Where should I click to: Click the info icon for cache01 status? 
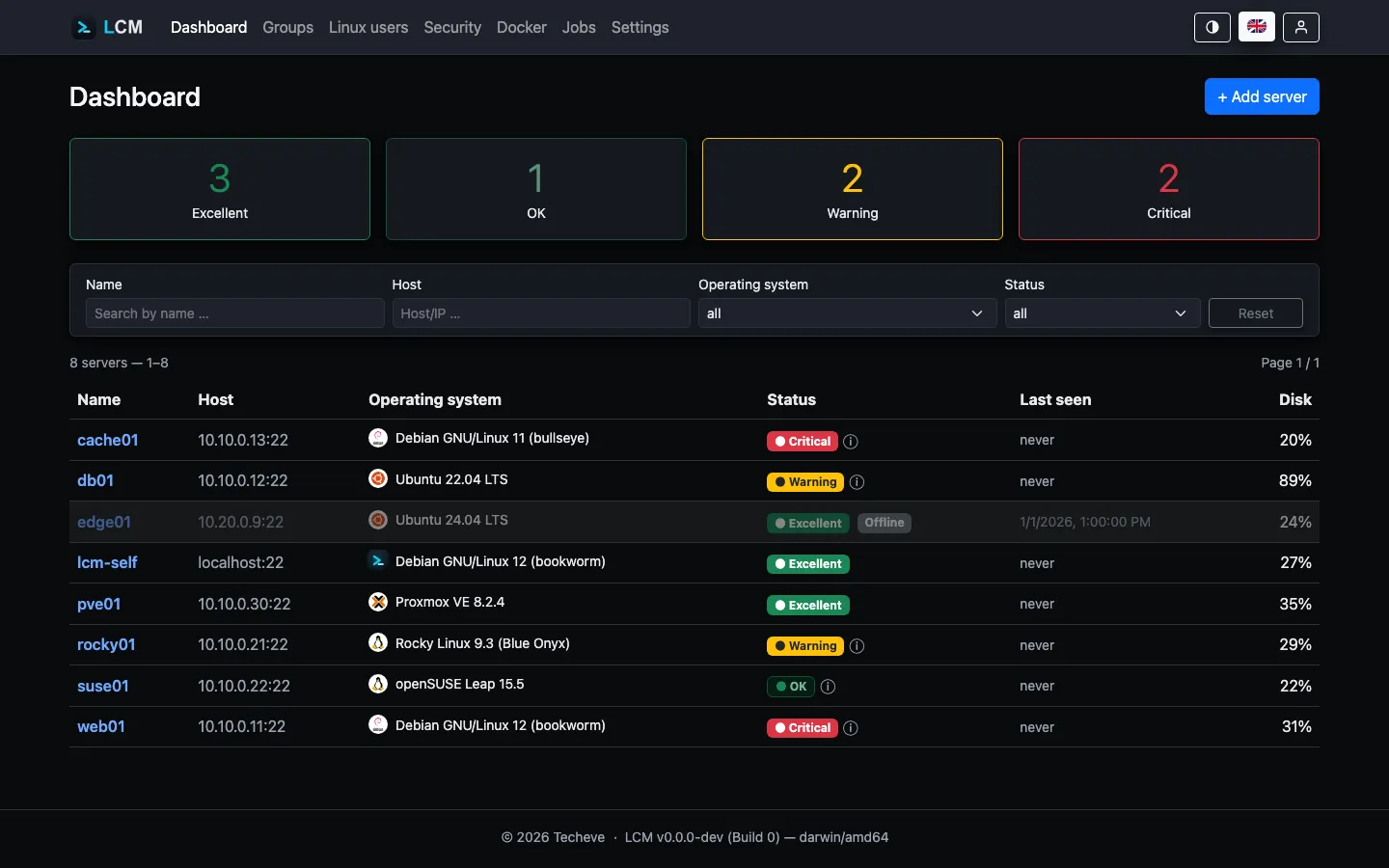(851, 442)
